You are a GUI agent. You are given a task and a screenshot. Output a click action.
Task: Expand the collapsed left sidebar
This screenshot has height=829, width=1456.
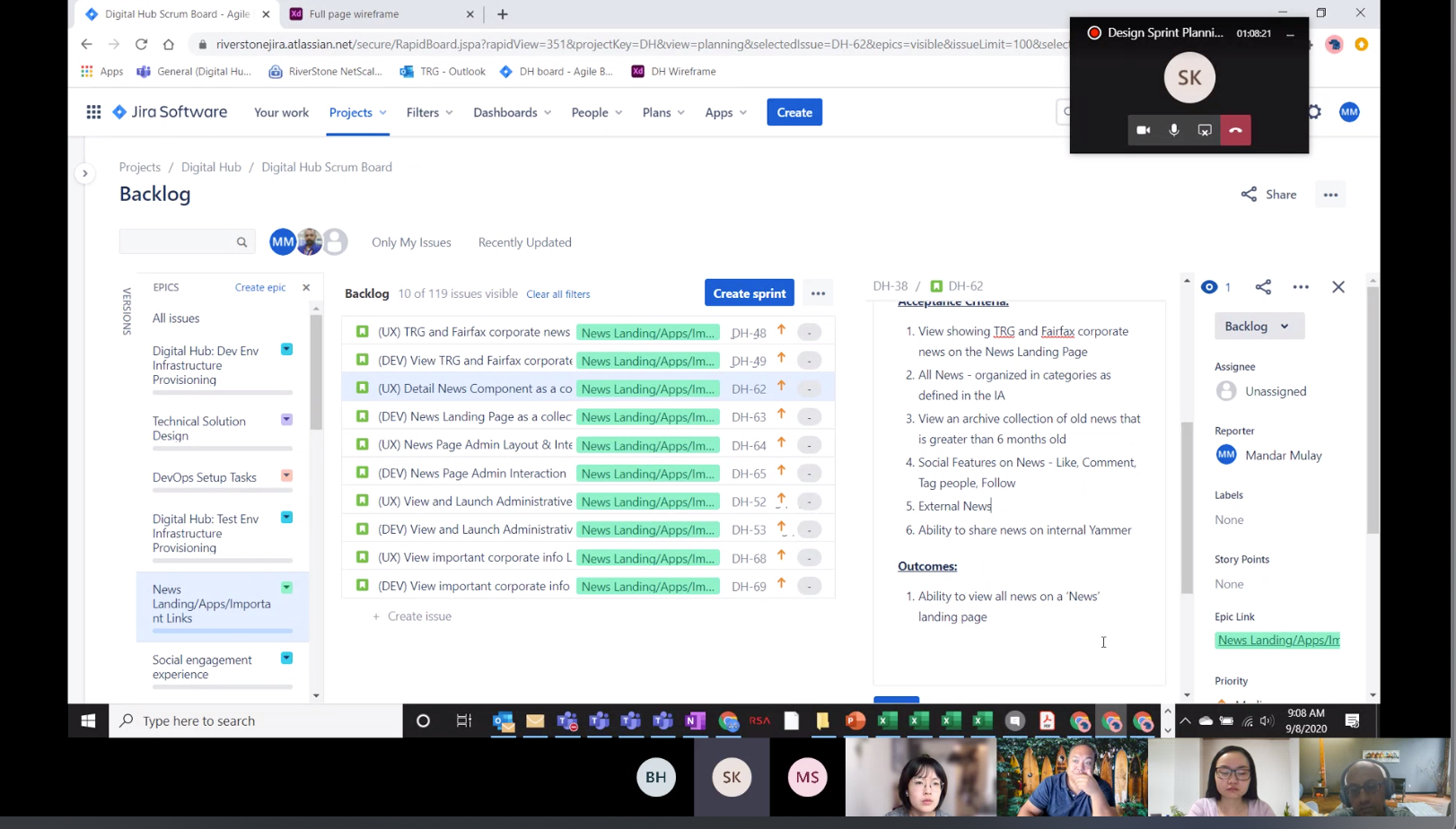click(85, 173)
